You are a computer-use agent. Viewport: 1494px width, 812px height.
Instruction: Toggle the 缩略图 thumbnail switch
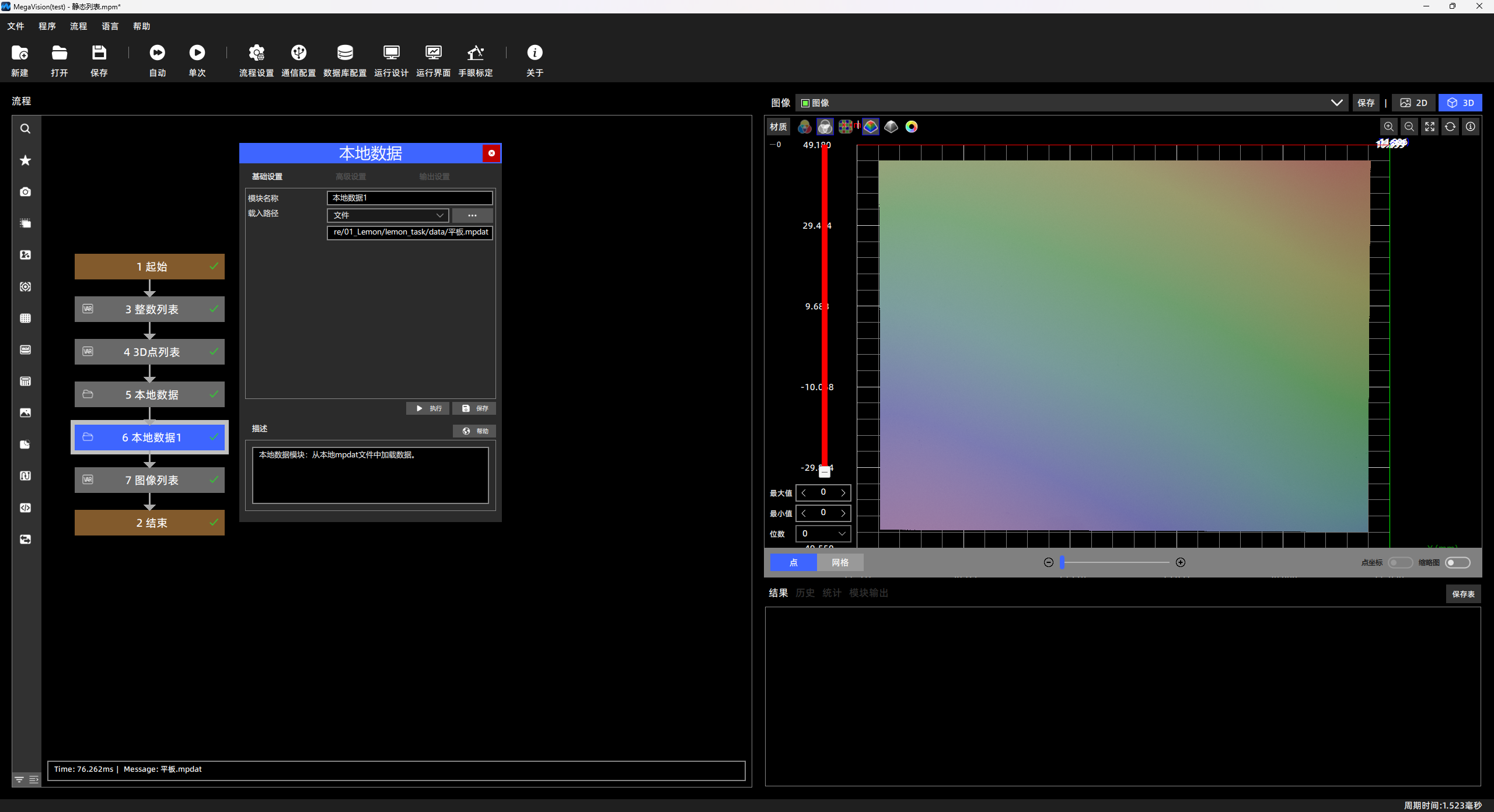coord(1458,563)
